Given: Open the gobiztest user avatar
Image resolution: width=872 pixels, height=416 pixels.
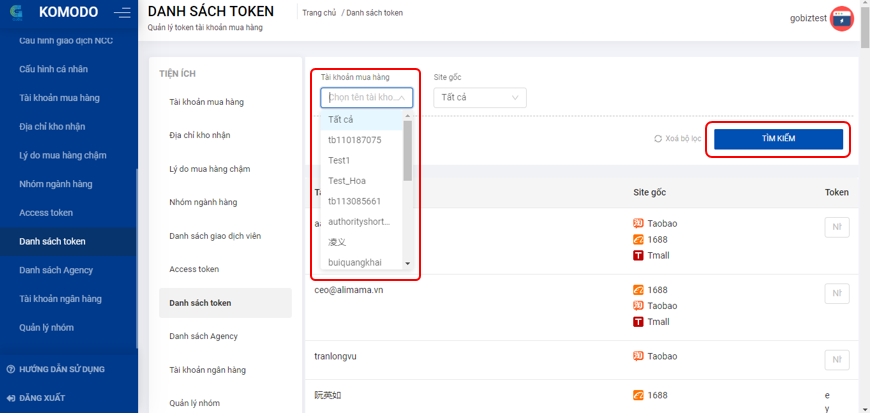Looking at the screenshot, I should tap(842, 19).
